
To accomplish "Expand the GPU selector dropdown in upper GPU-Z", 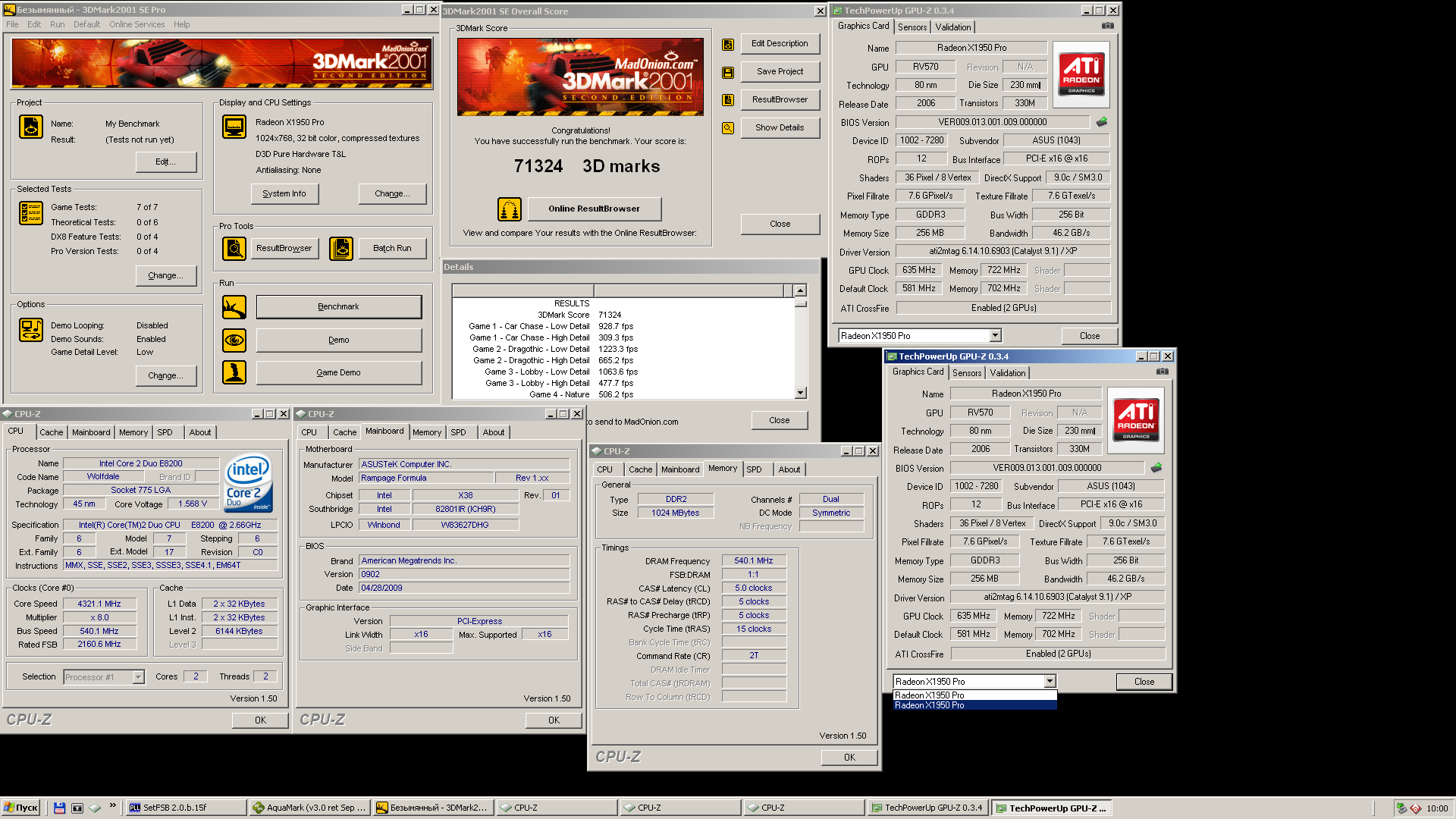I will pyautogui.click(x=996, y=336).
